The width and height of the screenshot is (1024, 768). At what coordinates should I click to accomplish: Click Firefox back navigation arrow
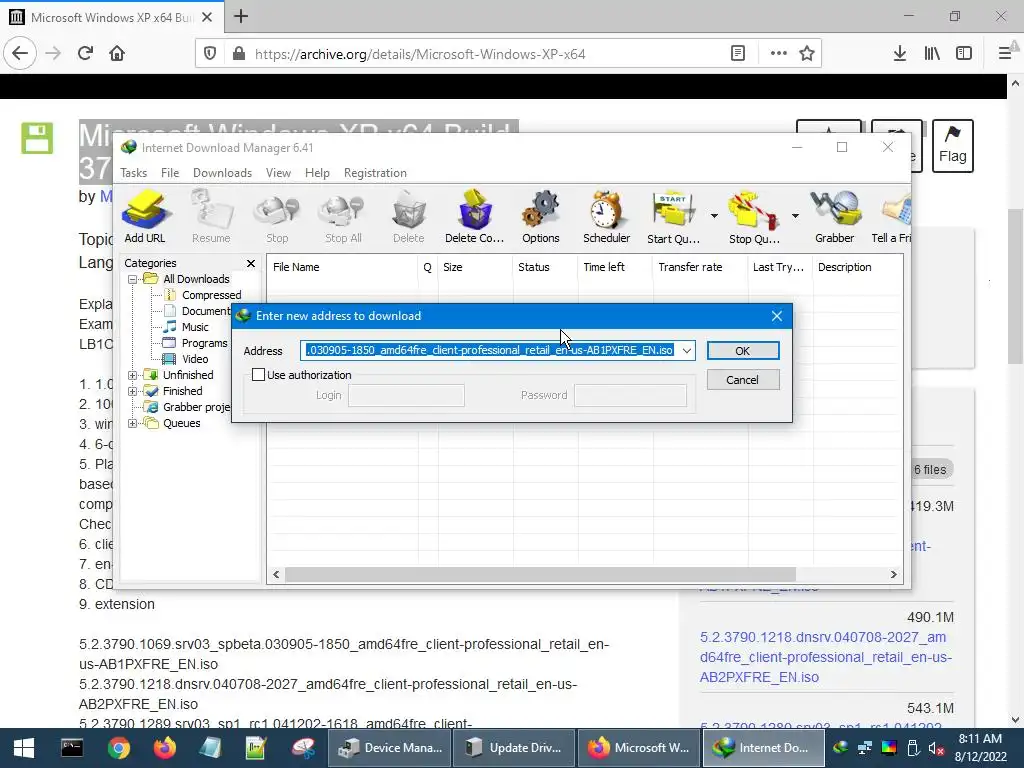pos(20,53)
